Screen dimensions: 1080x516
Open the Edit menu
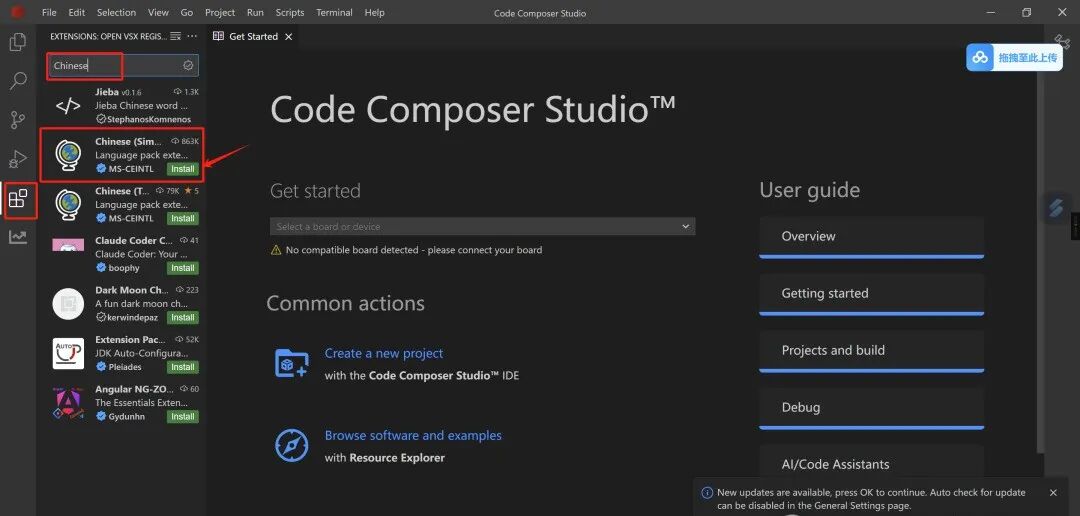[77, 12]
